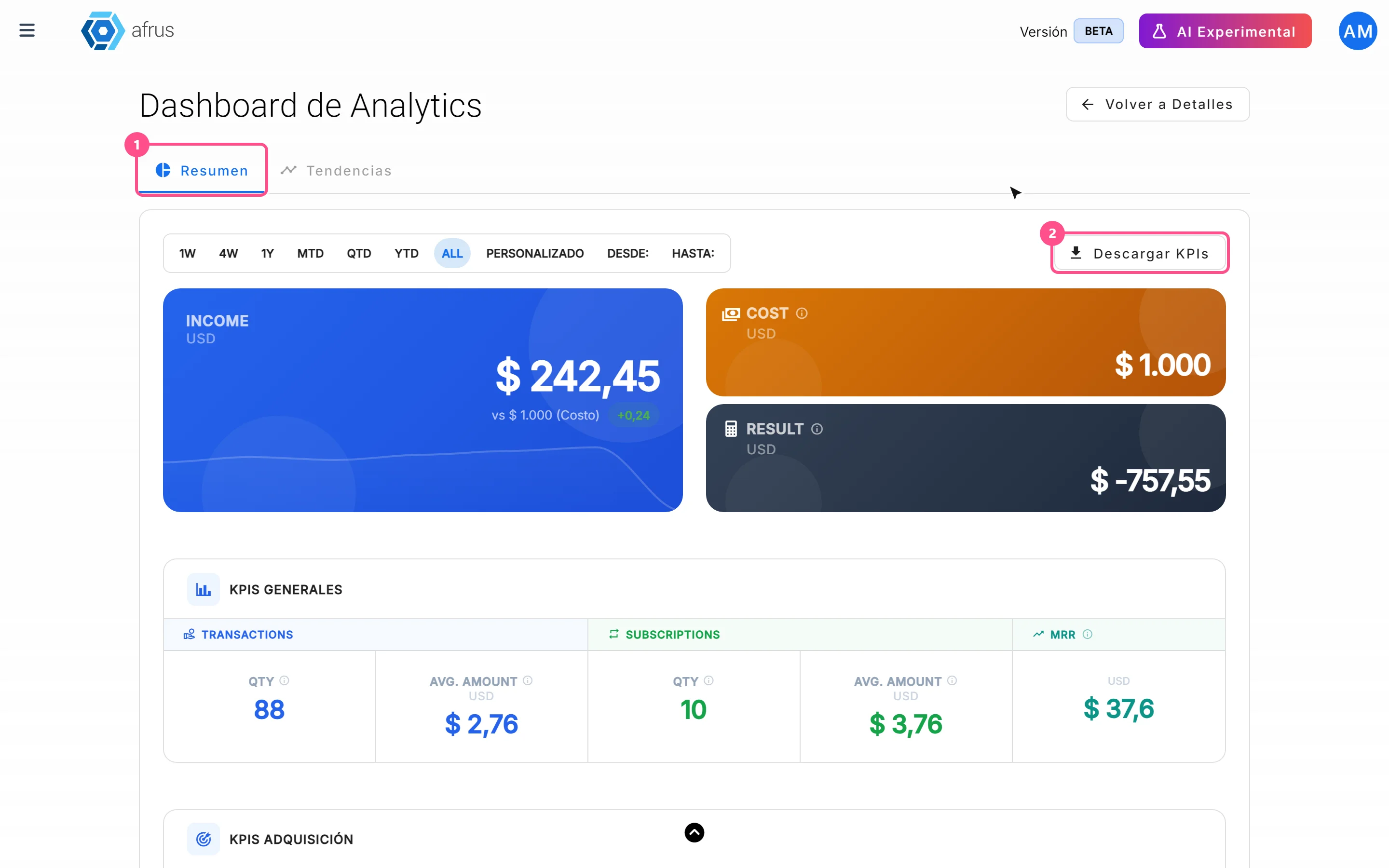
Task: Click info icon beside Subscriptions QTY
Action: point(709,681)
